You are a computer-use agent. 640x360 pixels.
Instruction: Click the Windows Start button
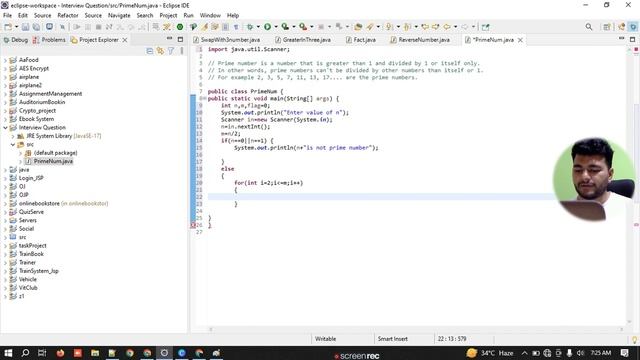(8, 353)
